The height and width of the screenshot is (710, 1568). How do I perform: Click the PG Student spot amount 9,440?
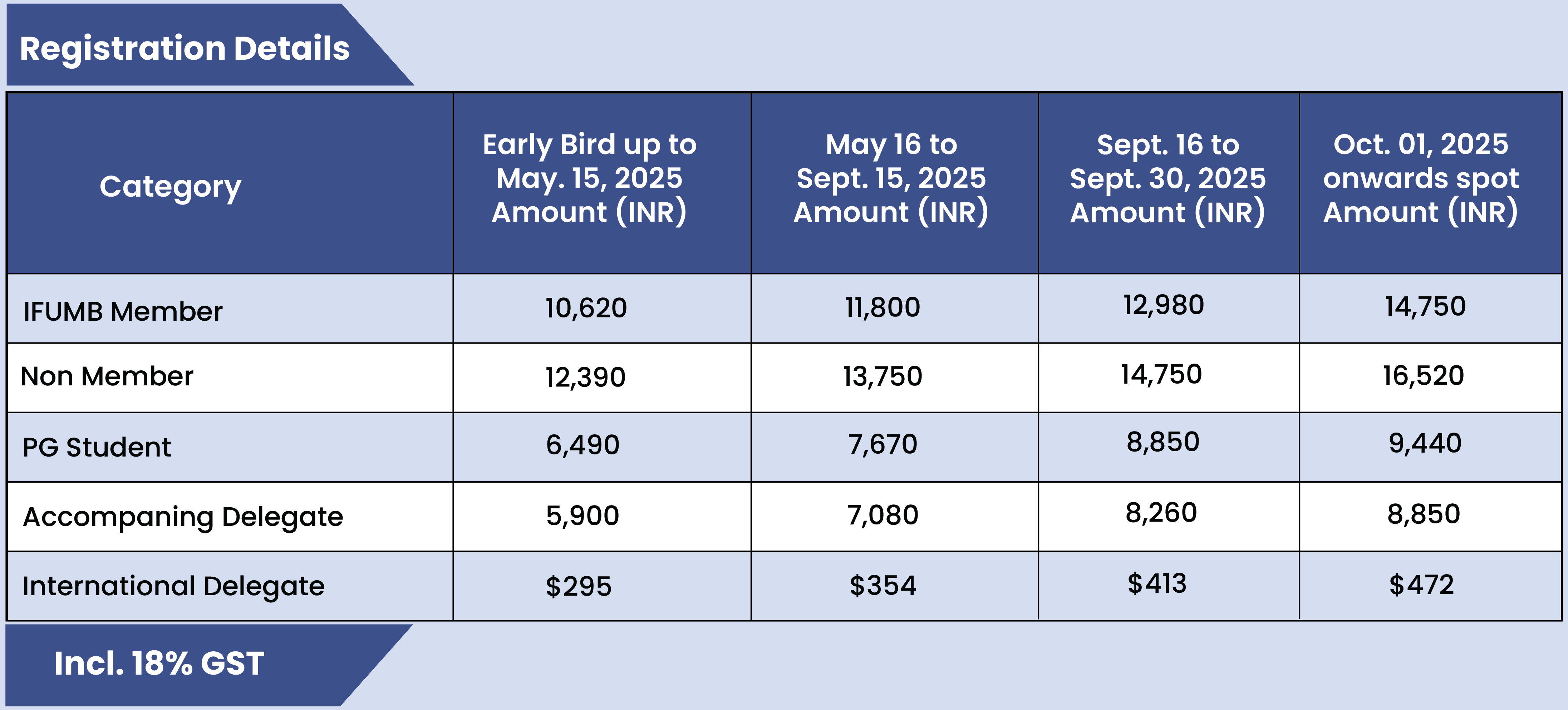pos(1424,444)
